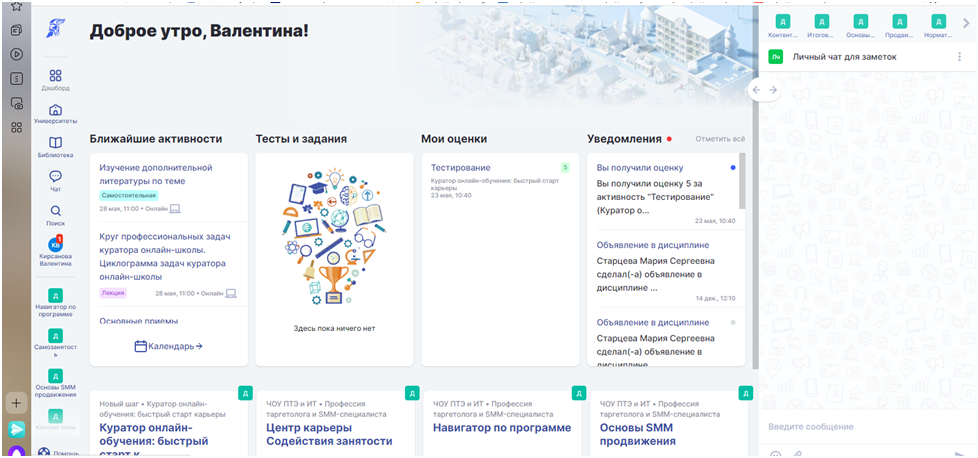Screen dimensions: 978x458
Task: Click the 23 мая, 10:40 notification timestamp
Action: (715, 221)
